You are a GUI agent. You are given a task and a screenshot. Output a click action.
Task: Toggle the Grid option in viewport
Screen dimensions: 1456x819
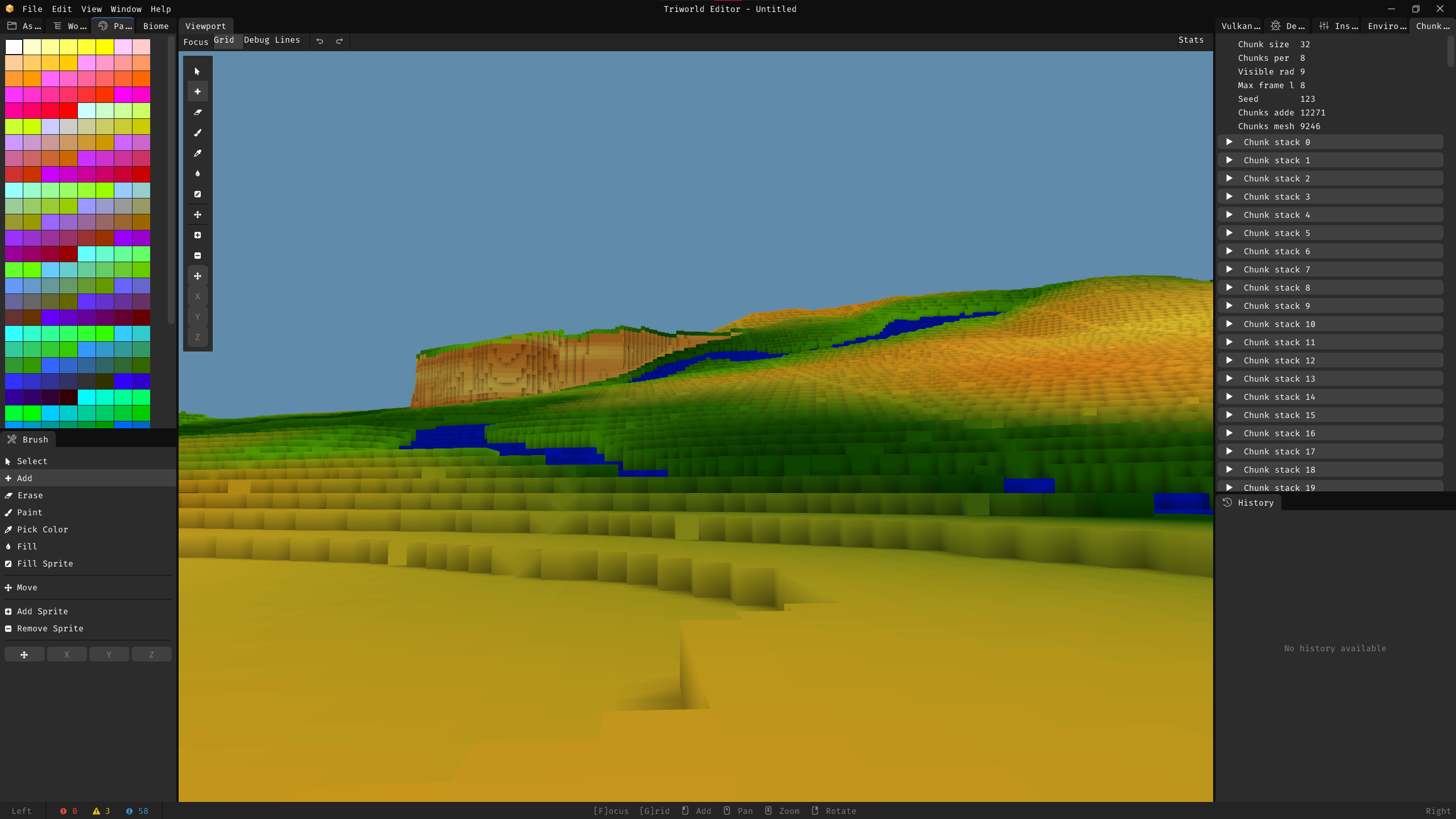pos(224,40)
